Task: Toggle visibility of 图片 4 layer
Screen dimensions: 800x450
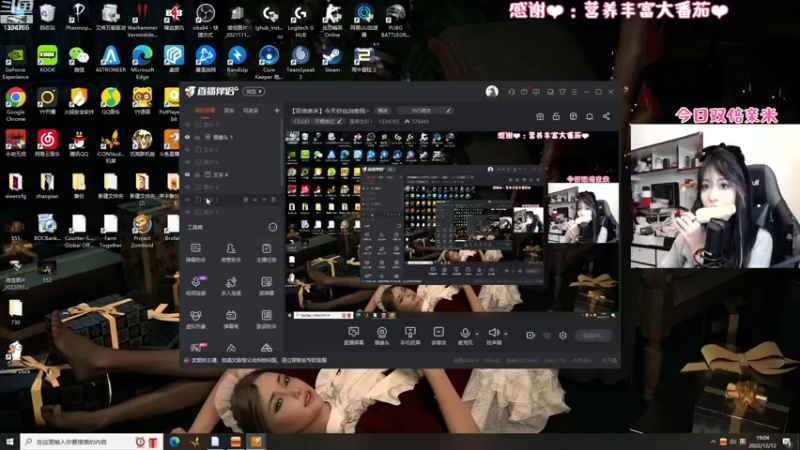Action: 187,187
